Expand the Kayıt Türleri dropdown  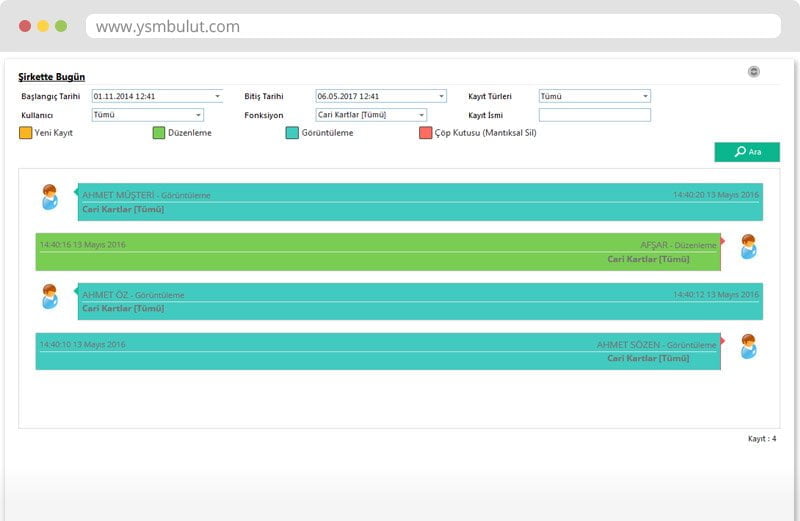point(645,97)
